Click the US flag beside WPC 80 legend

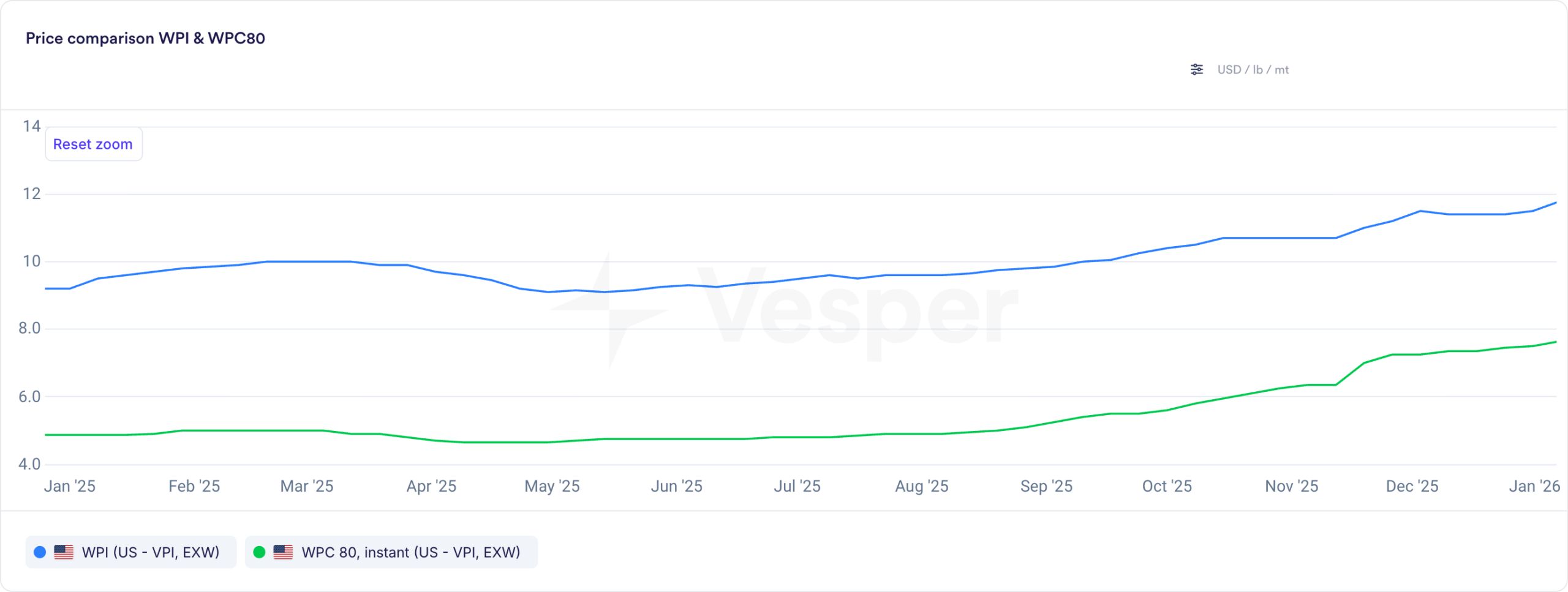(283, 552)
